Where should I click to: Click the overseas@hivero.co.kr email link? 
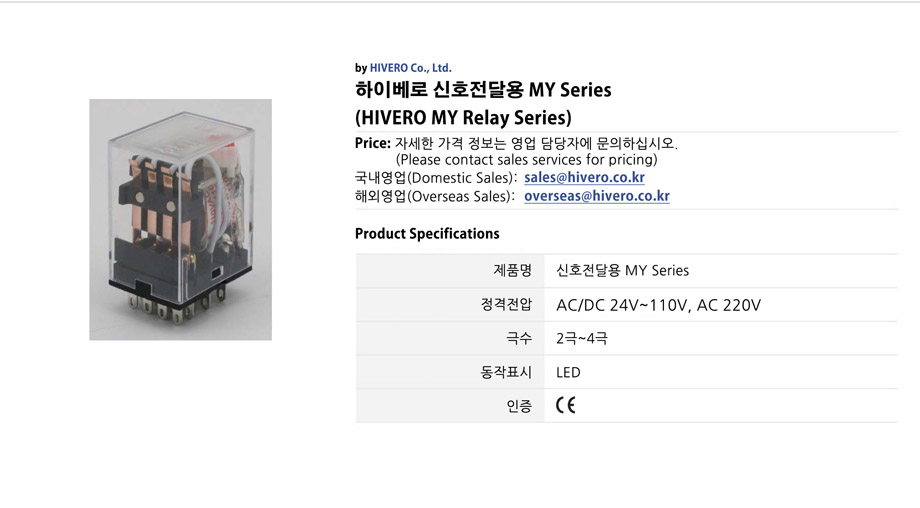[x=597, y=197]
